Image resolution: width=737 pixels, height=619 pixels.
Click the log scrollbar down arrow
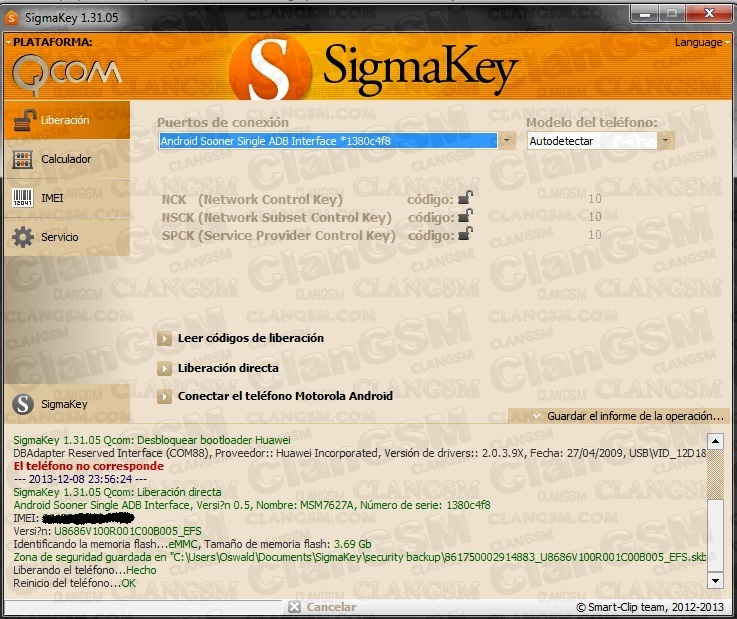[x=715, y=581]
